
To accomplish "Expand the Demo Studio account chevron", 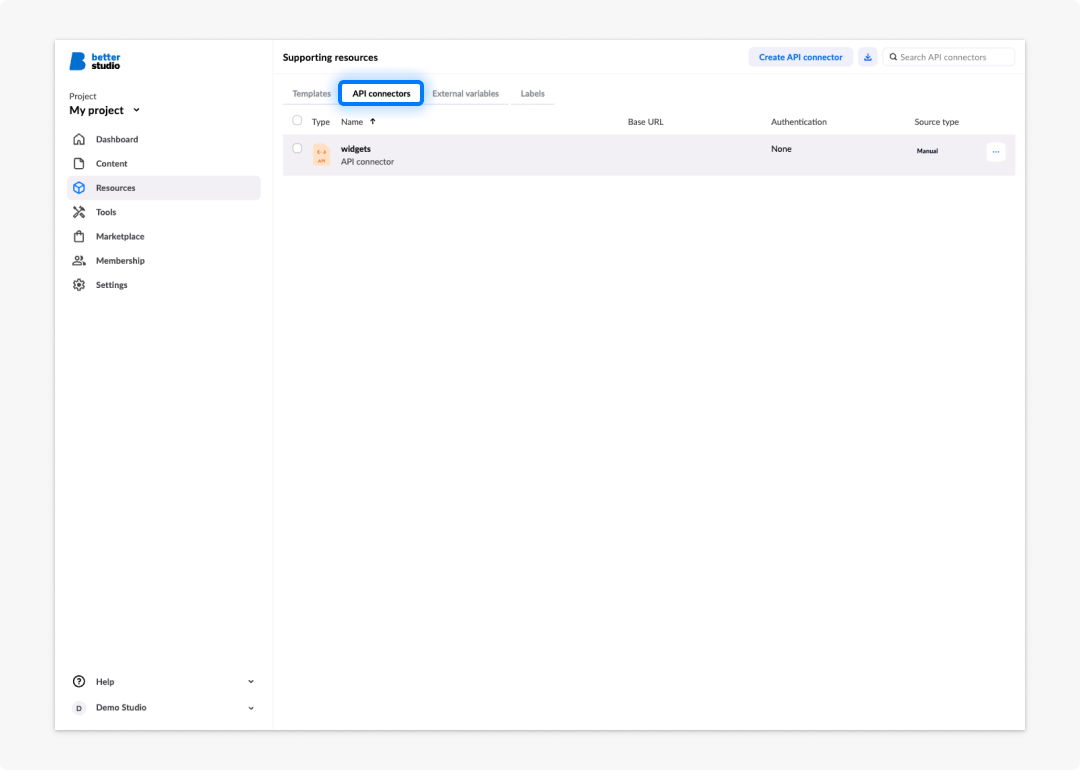I will [251, 708].
